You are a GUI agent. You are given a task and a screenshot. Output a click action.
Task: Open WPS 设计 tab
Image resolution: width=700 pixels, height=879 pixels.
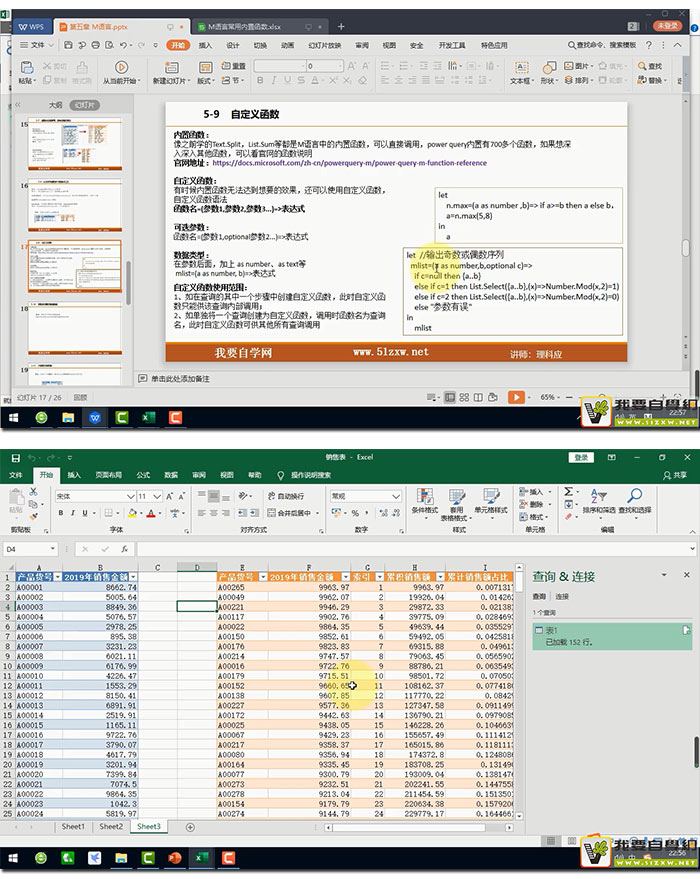click(x=233, y=45)
